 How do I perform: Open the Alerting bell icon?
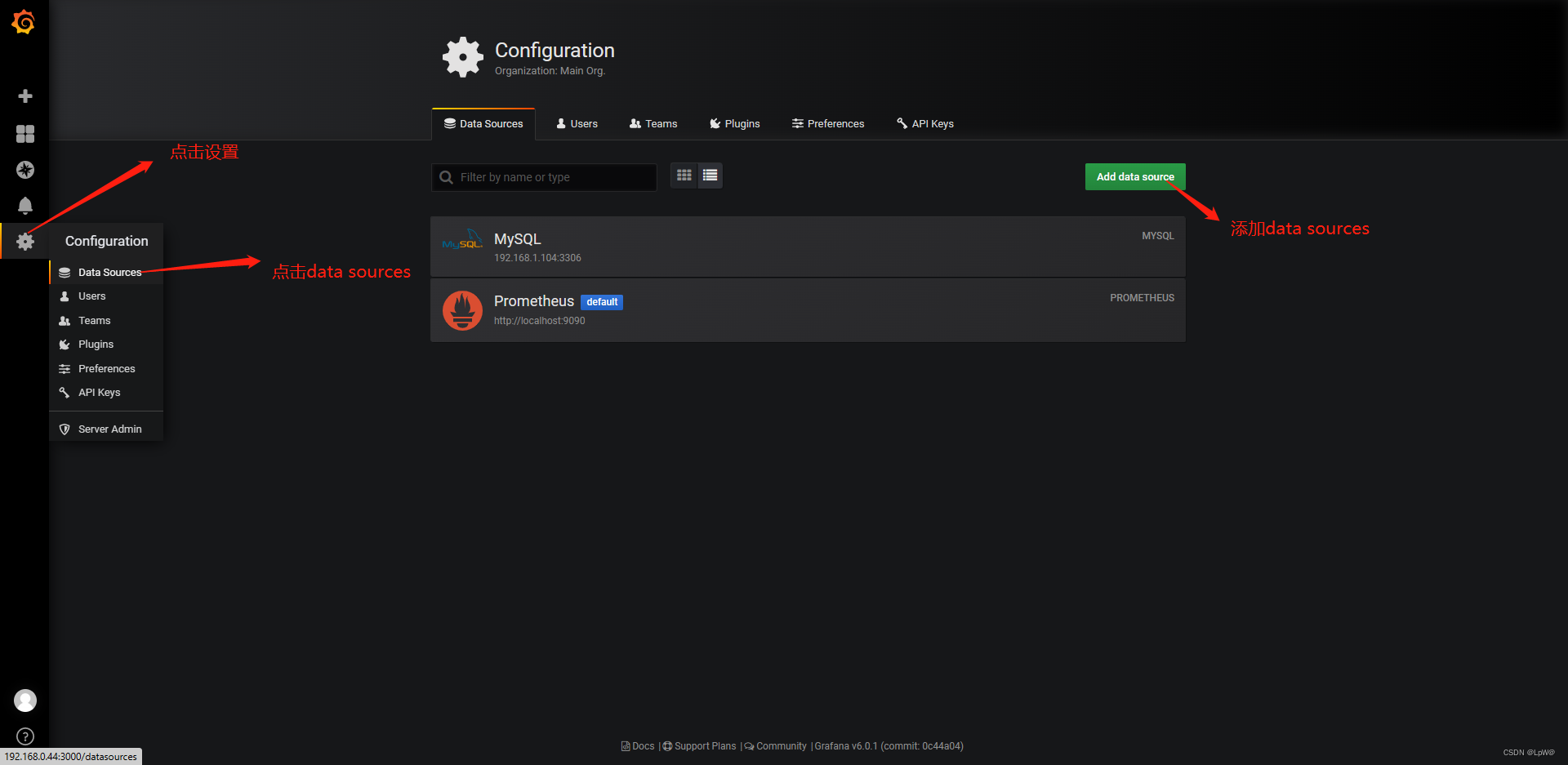25,206
